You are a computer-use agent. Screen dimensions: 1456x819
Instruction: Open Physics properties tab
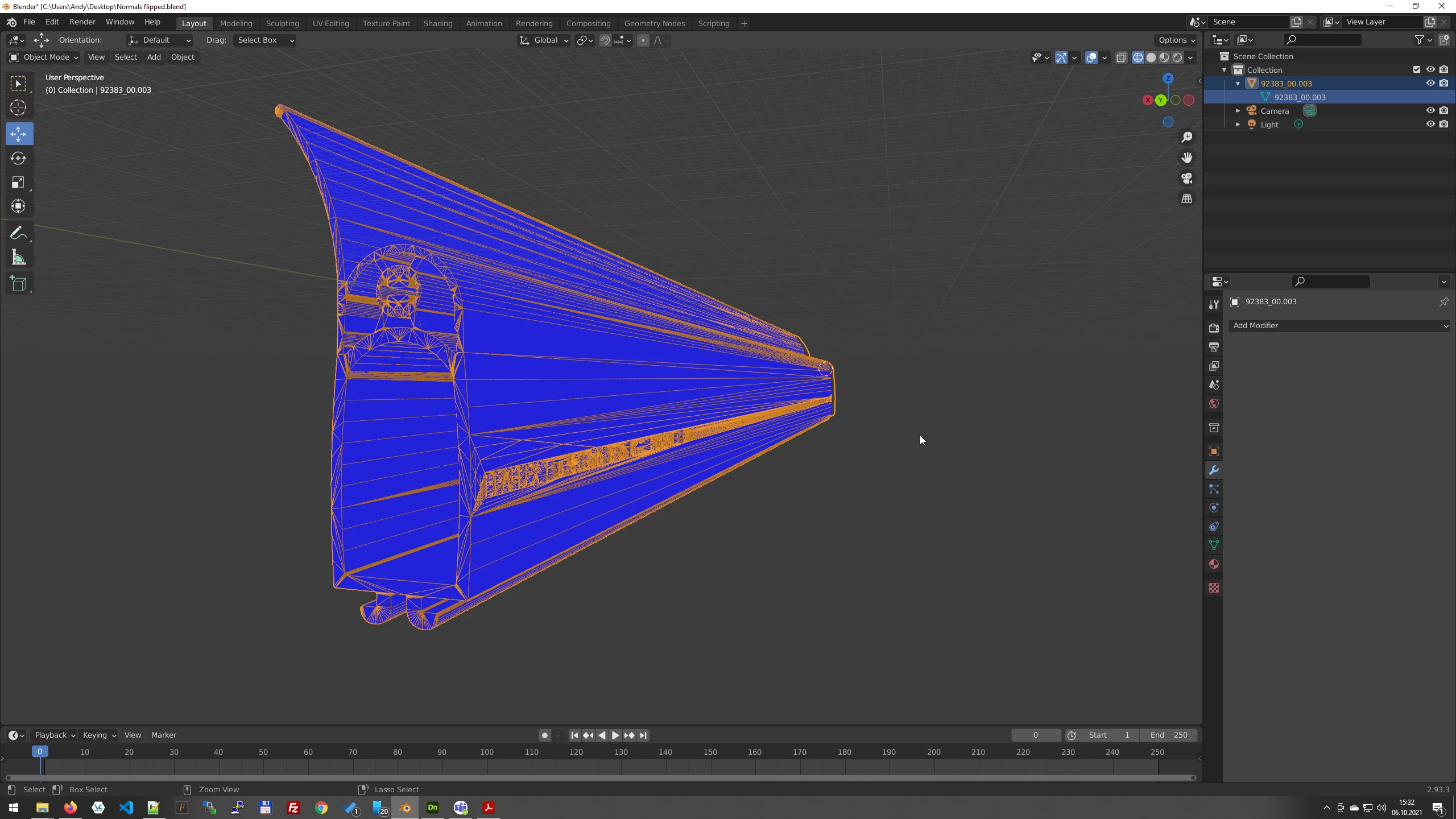1214,508
